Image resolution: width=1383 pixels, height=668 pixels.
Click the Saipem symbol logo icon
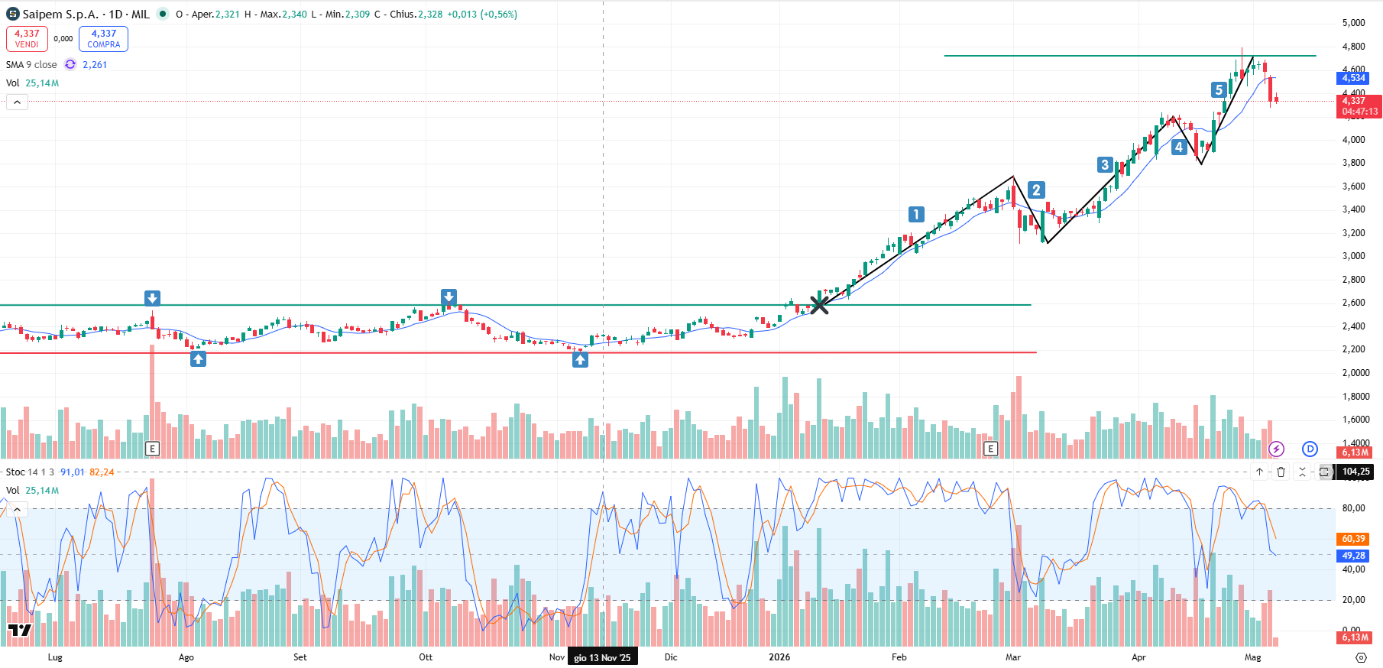click(12, 15)
